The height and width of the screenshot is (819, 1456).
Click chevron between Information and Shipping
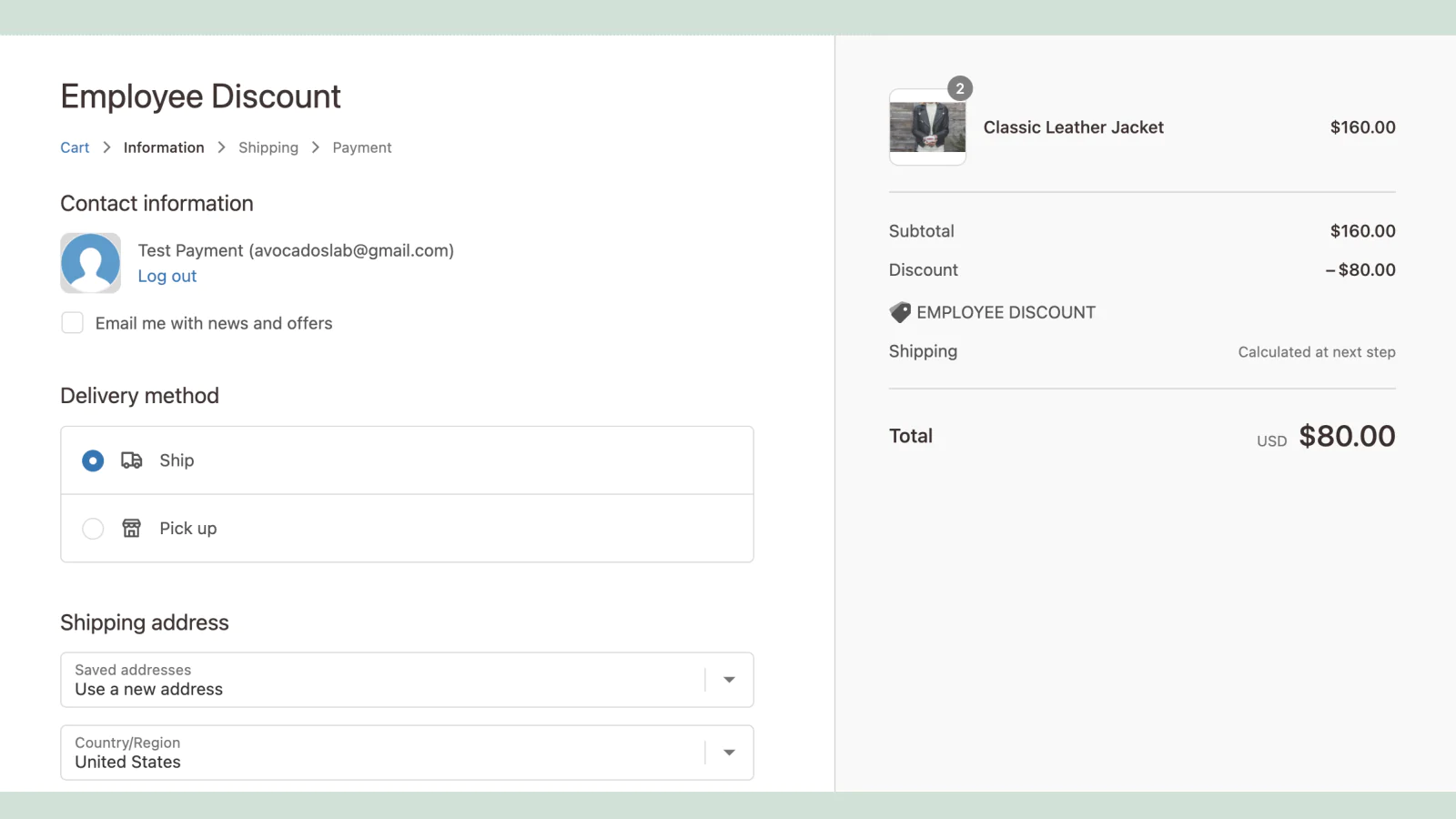pos(221,147)
